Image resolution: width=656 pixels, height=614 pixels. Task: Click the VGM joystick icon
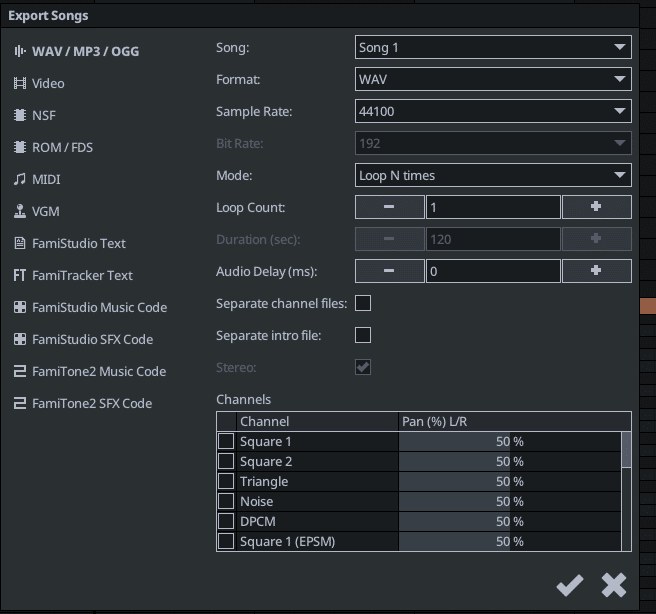tap(20, 211)
